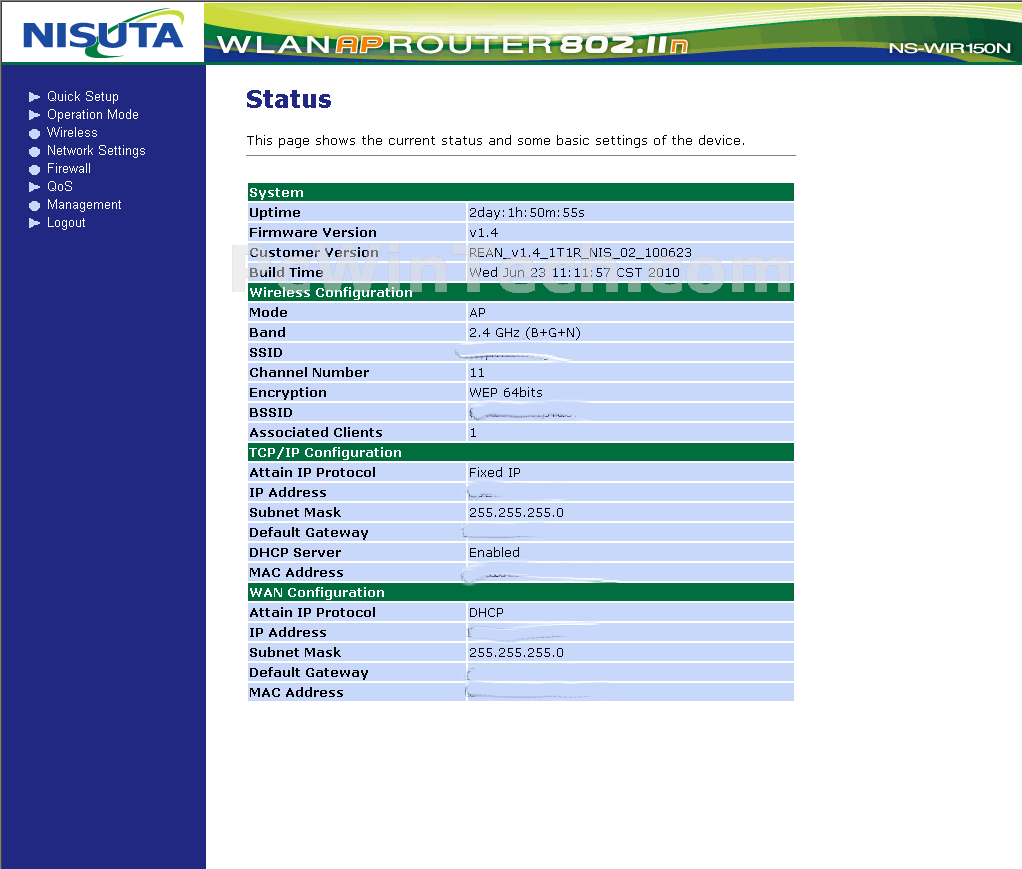This screenshot has width=1022, height=869.
Task: Click the Uptime label
Action: [274, 213]
